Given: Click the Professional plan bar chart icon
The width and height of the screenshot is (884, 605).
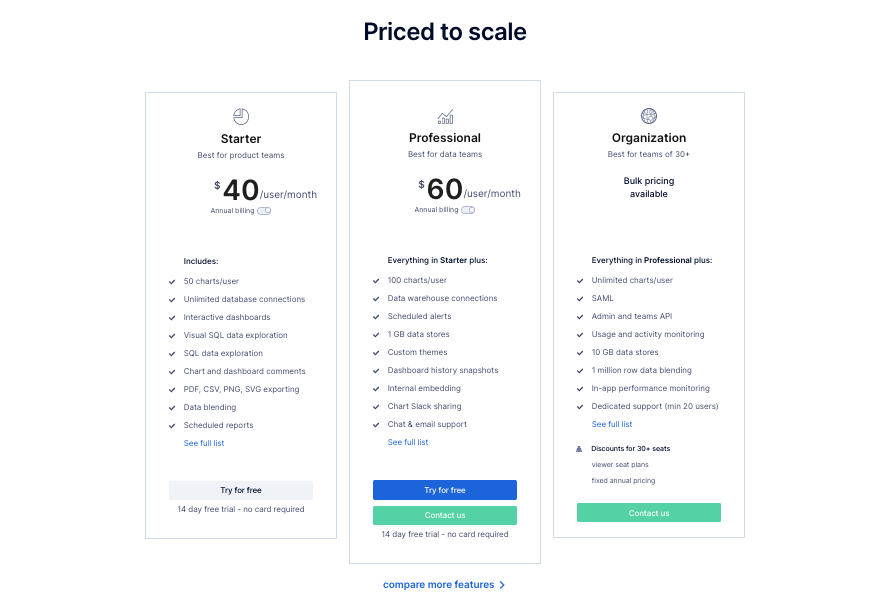Looking at the screenshot, I should click(x=445, y=117).
